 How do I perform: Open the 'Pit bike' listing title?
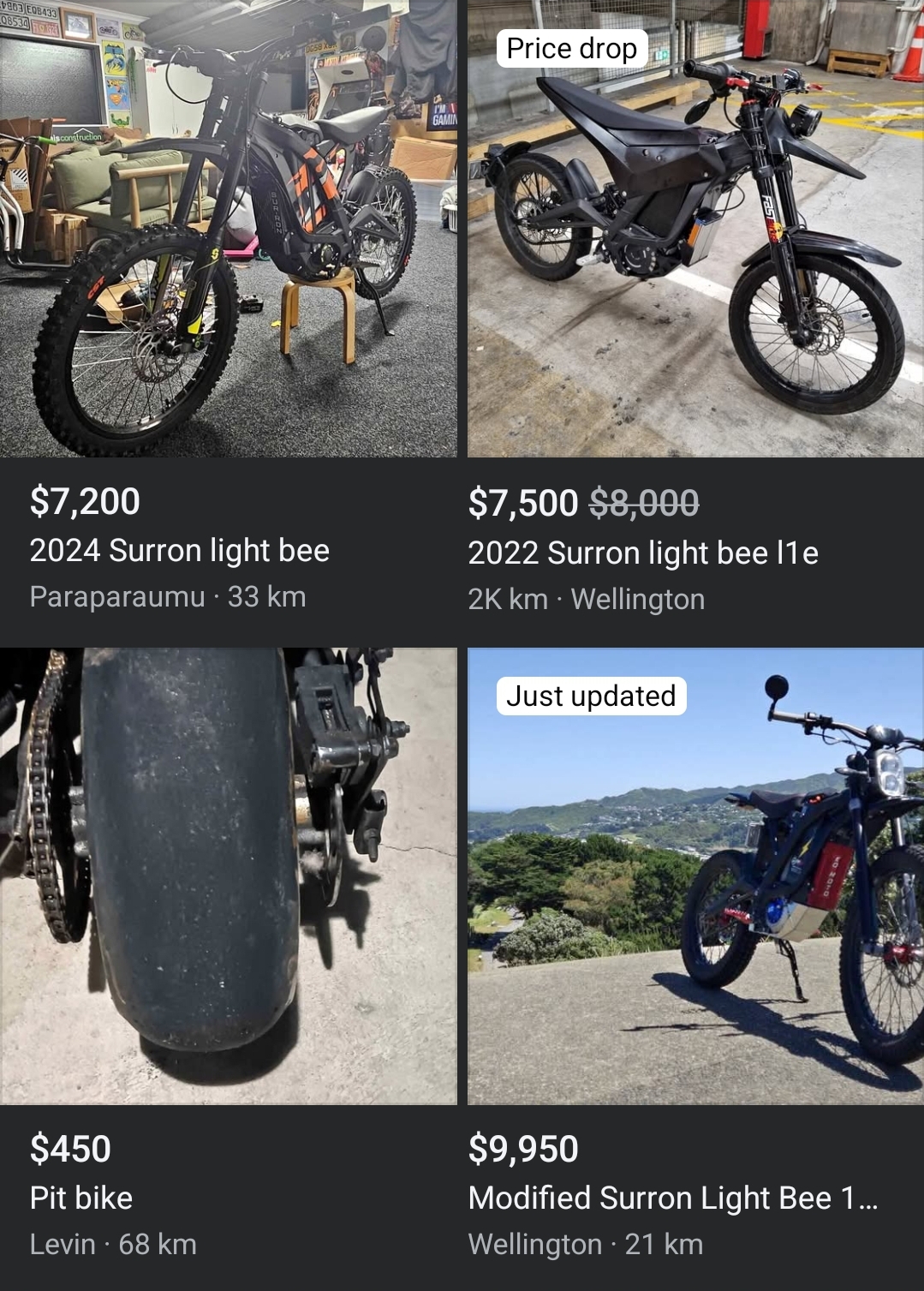[81, 1198]
